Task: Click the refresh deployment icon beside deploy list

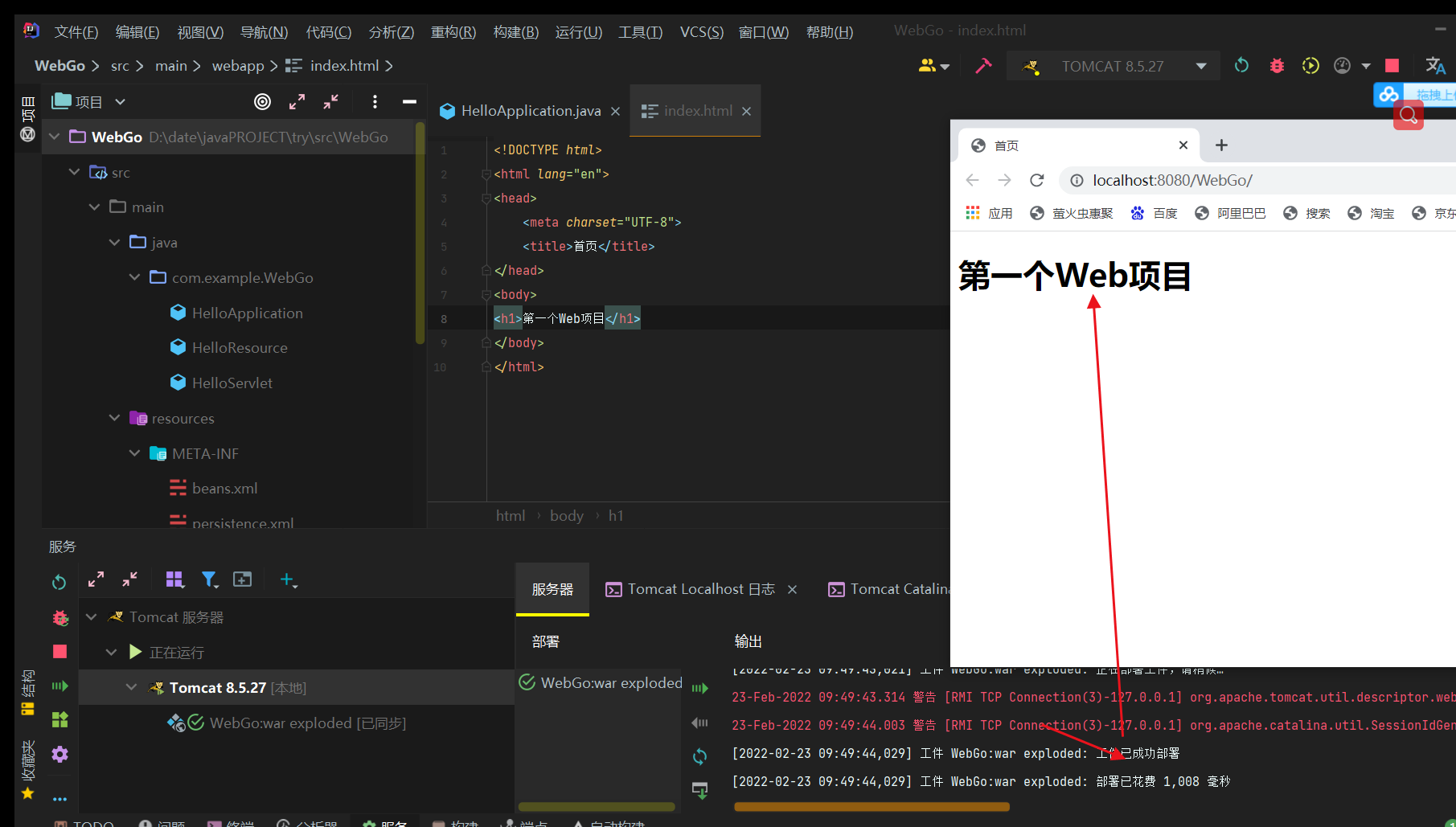Action: coord(699,756)
